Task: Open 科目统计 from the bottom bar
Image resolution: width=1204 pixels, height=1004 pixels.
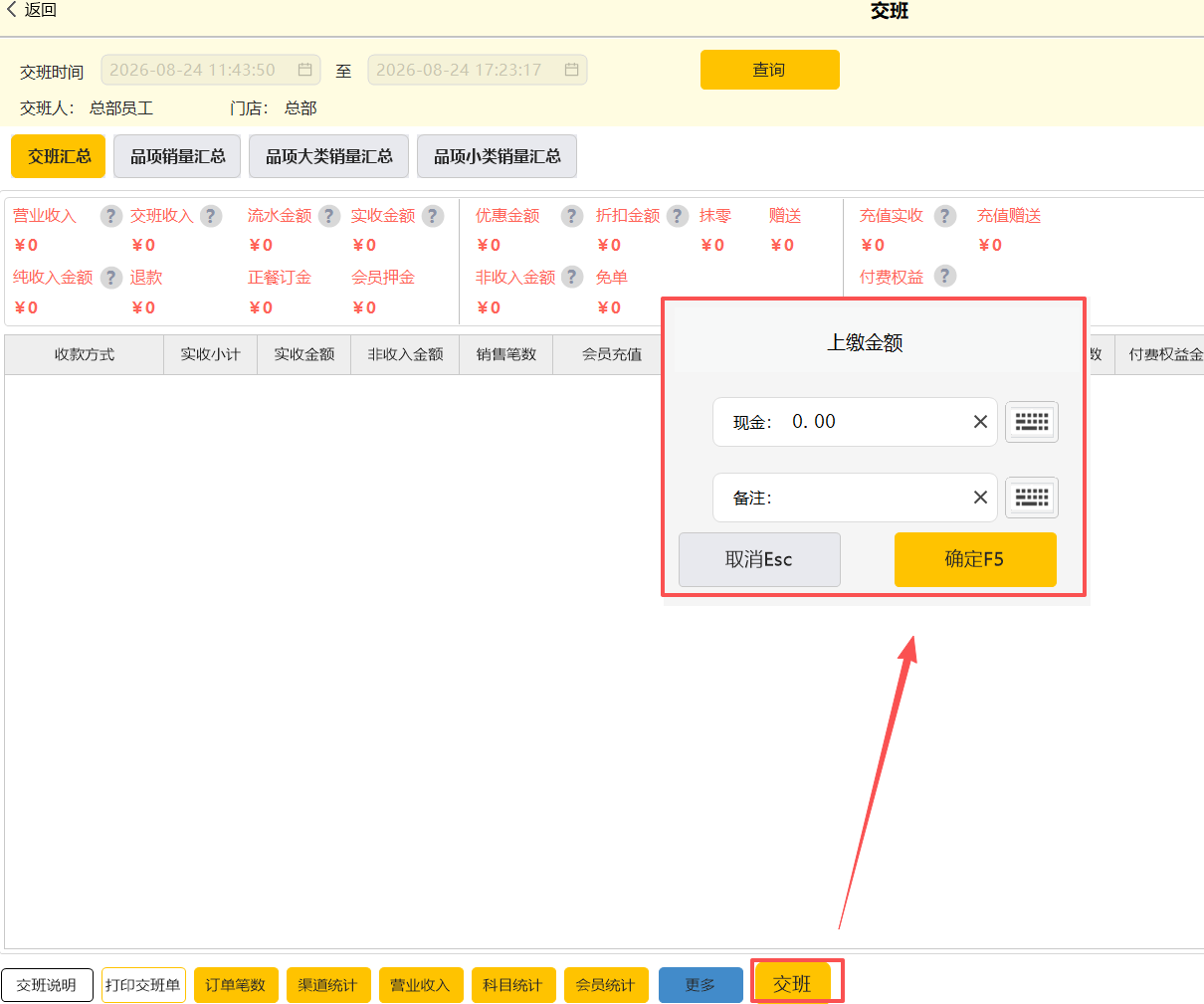Action: click(513, 985)
